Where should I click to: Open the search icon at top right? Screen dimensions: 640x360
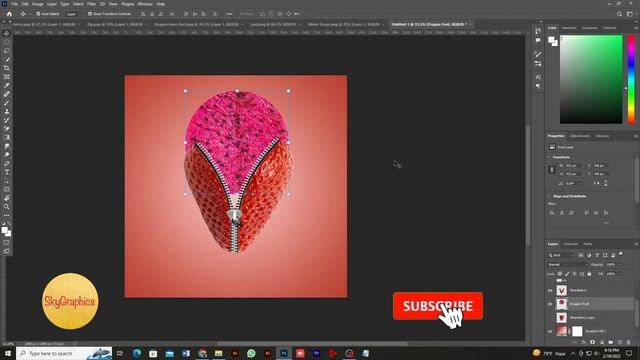pos(619,14)
